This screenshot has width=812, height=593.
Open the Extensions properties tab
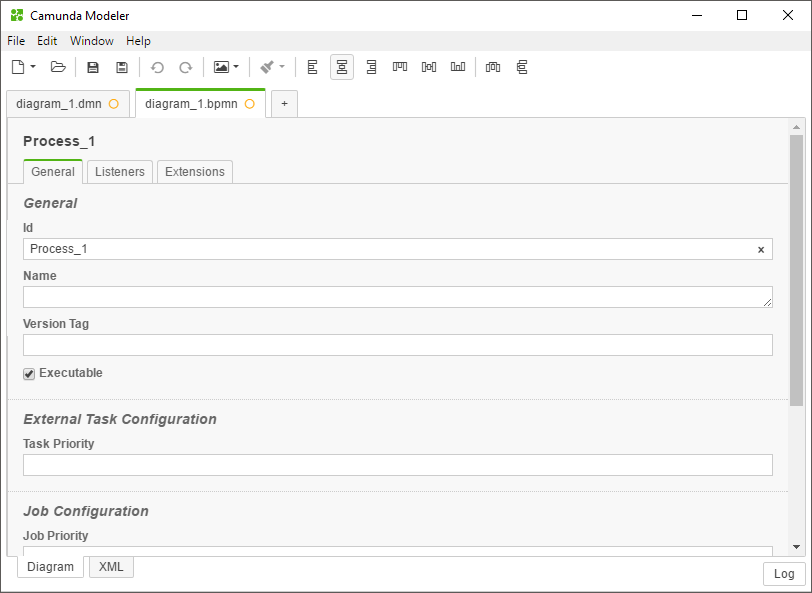[195, 172]
